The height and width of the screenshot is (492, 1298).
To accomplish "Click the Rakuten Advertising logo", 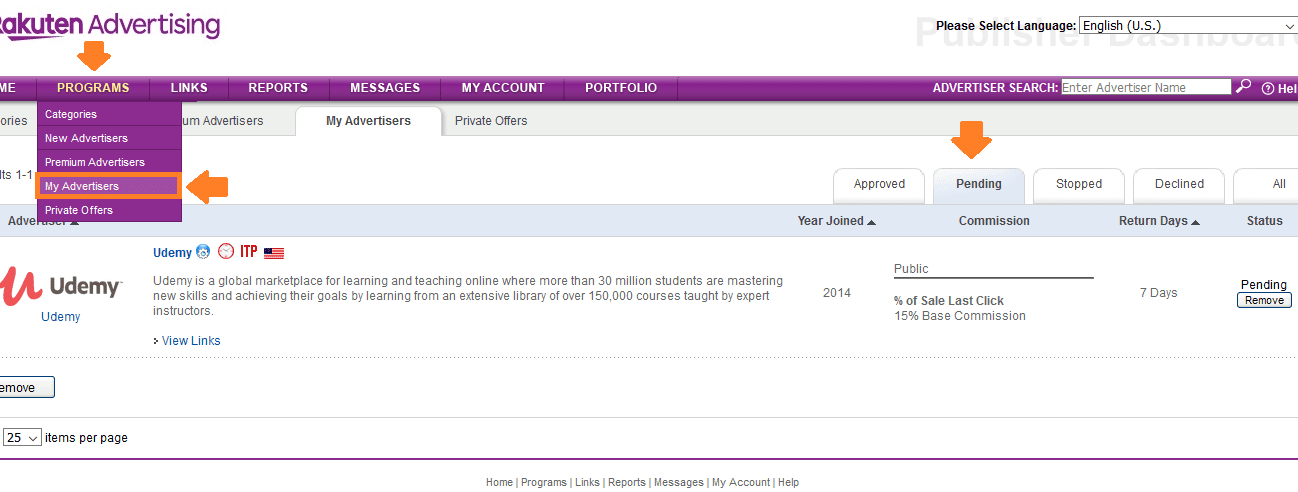I will point(110,25).
